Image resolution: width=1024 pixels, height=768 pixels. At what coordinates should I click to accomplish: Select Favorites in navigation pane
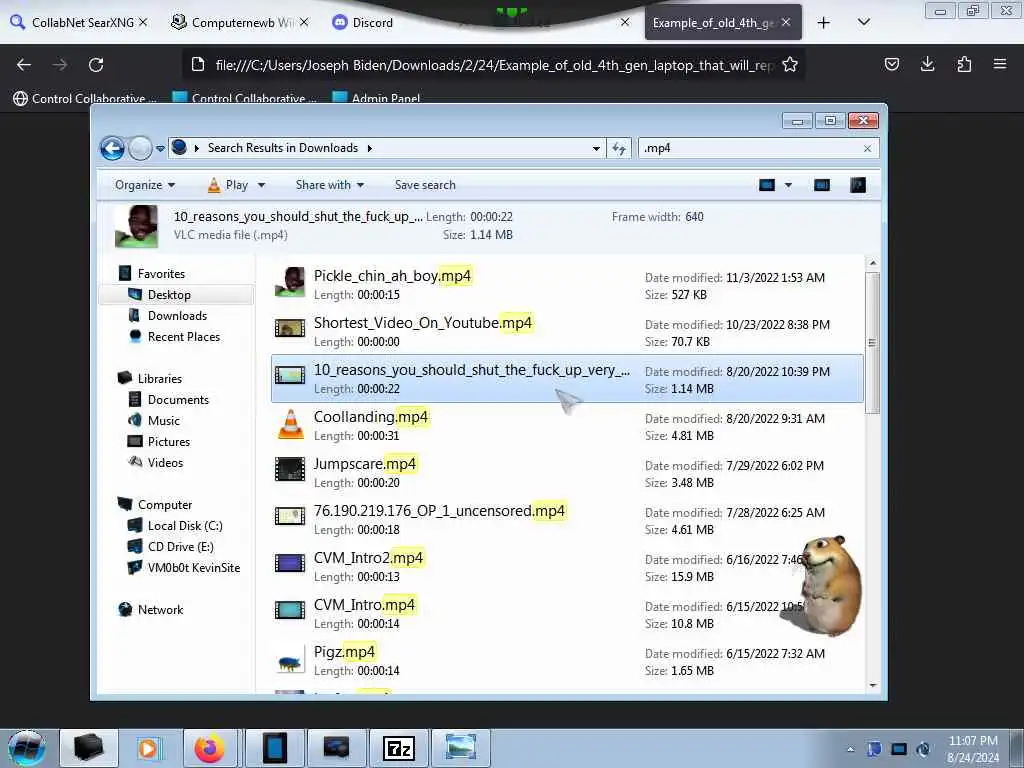[x=161, y=274]
